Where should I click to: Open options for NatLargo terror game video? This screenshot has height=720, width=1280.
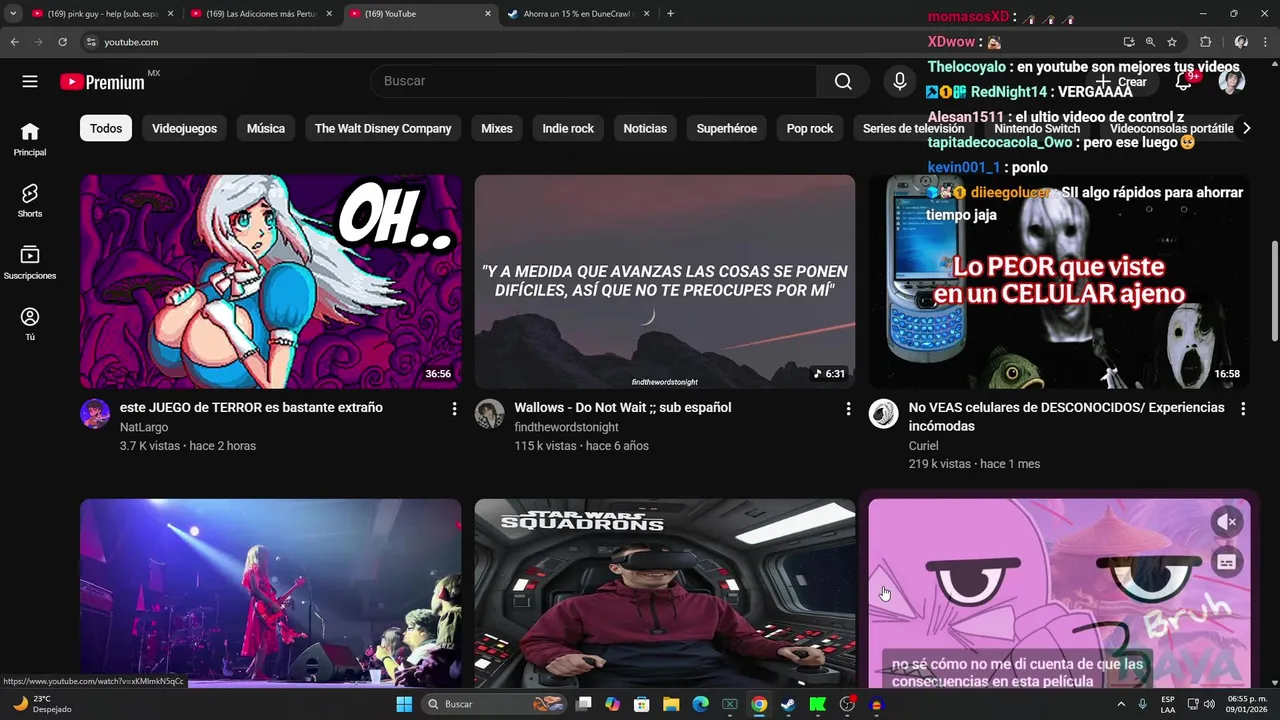coord(454,409)
